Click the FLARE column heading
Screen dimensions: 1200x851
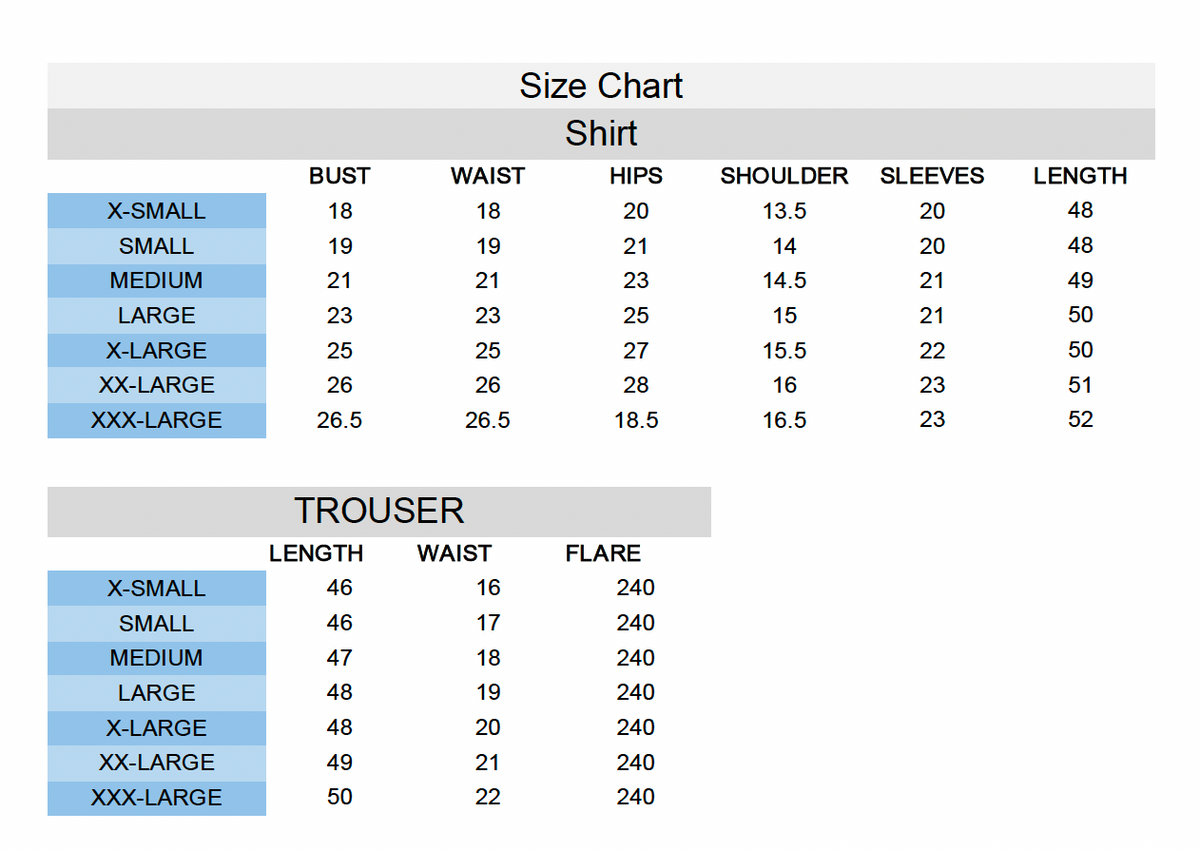click(x=603, y=553)
